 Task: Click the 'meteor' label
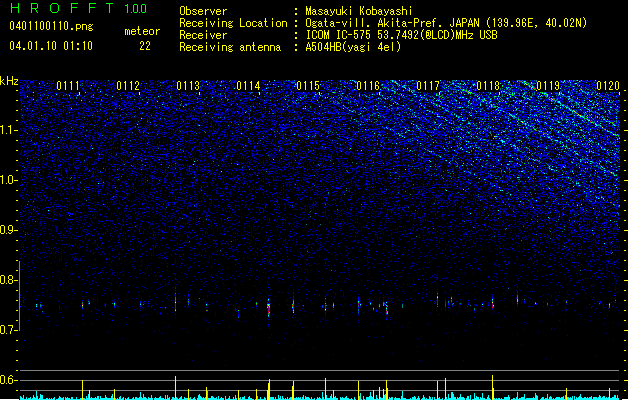tap(142, 31)
